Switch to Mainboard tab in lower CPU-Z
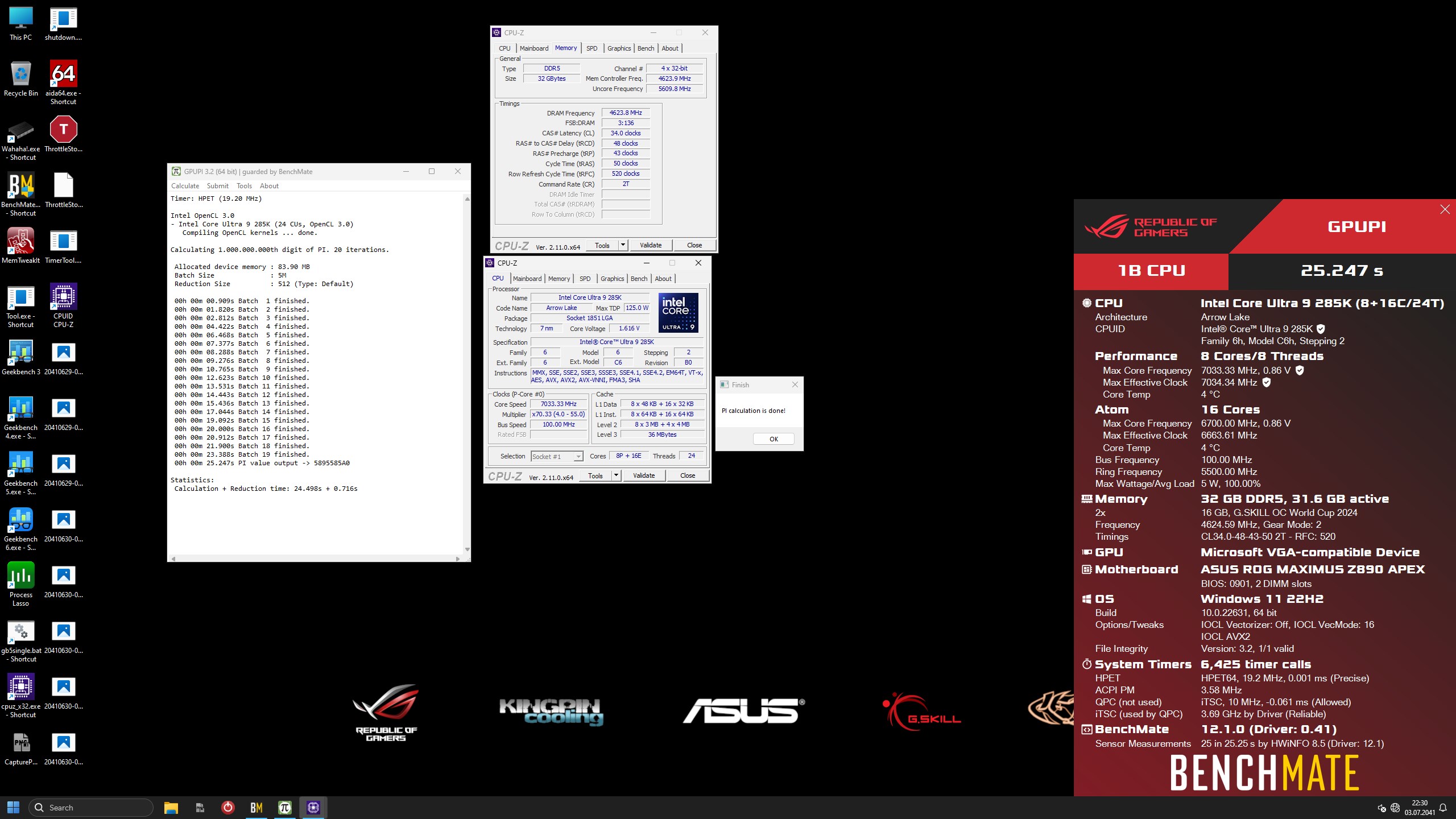This screenshot has height=819, width=1456. tap(527, 279)
